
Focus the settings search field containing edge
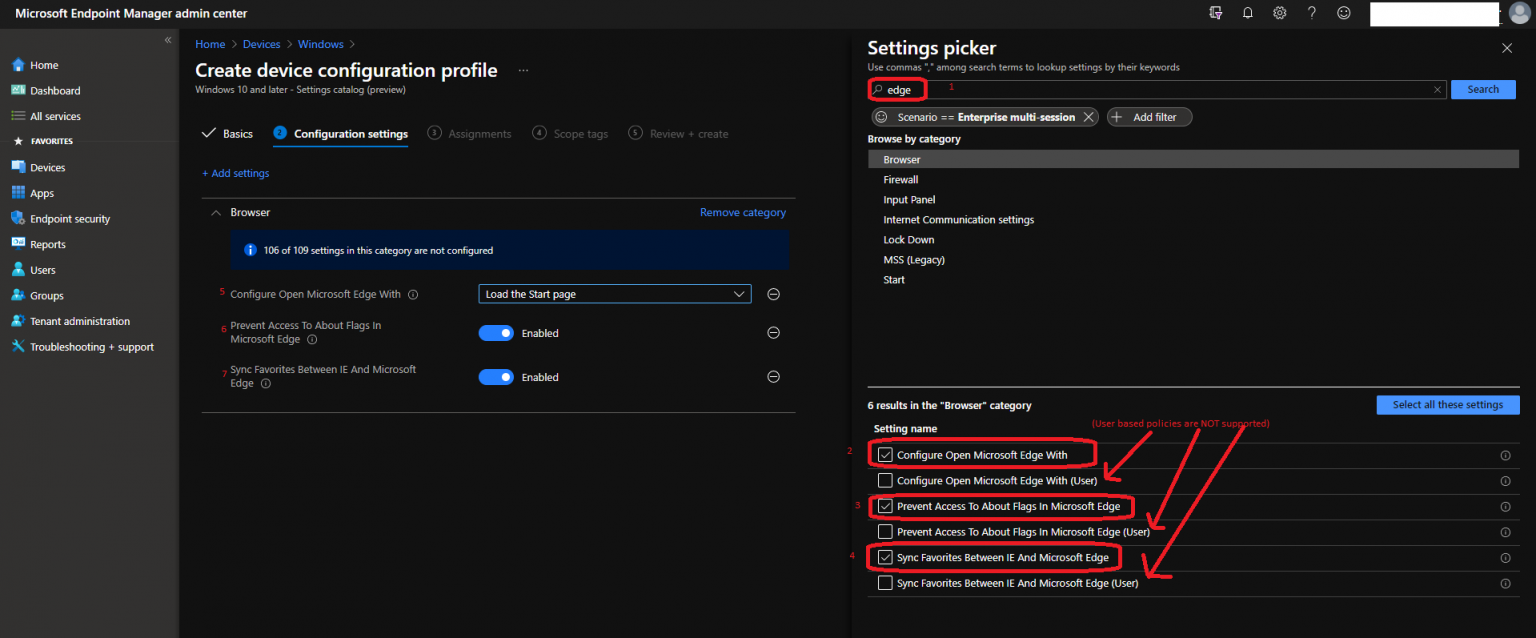click(1157, 90)
